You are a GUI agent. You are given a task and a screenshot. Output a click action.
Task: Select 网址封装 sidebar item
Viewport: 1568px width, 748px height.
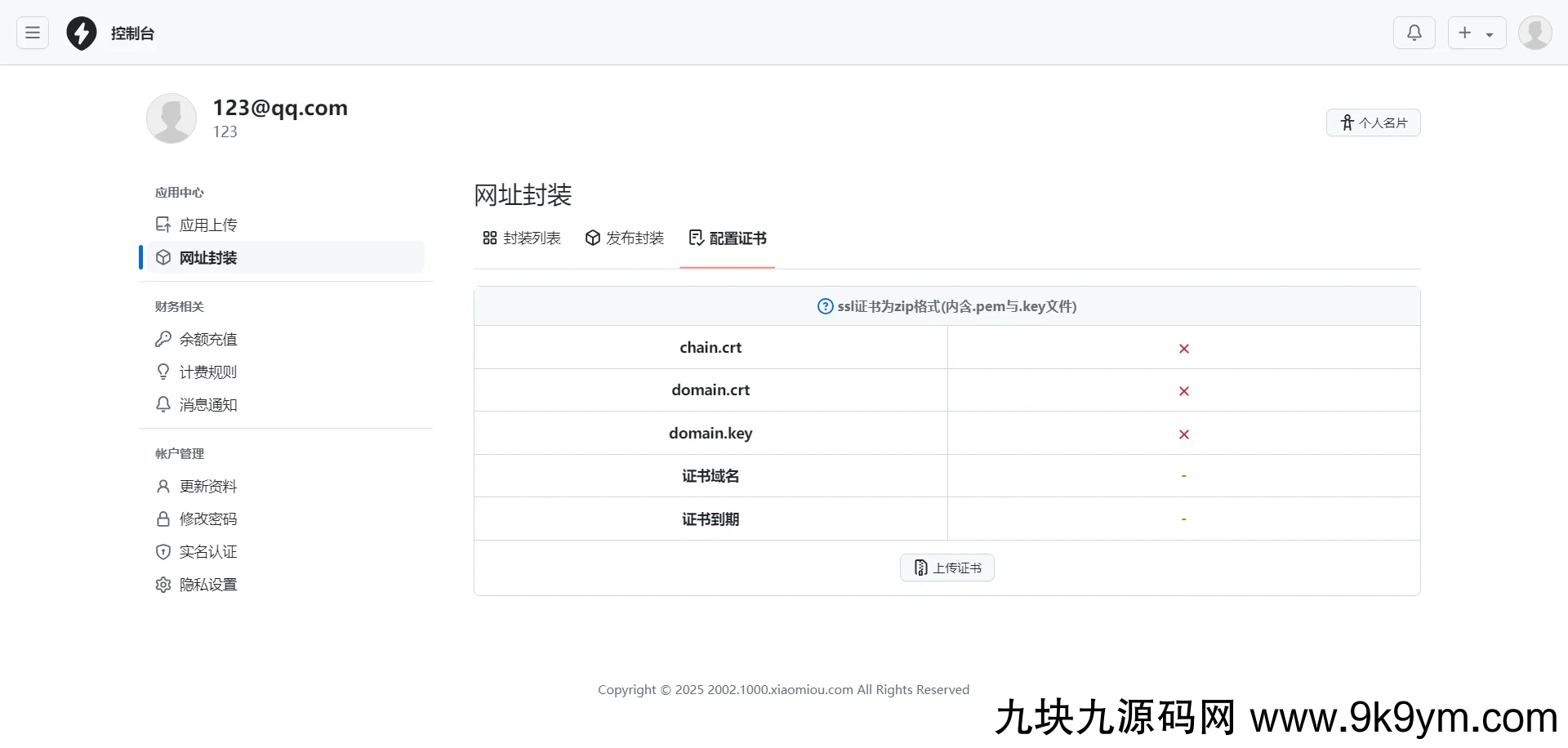click(x=208, y=257)
